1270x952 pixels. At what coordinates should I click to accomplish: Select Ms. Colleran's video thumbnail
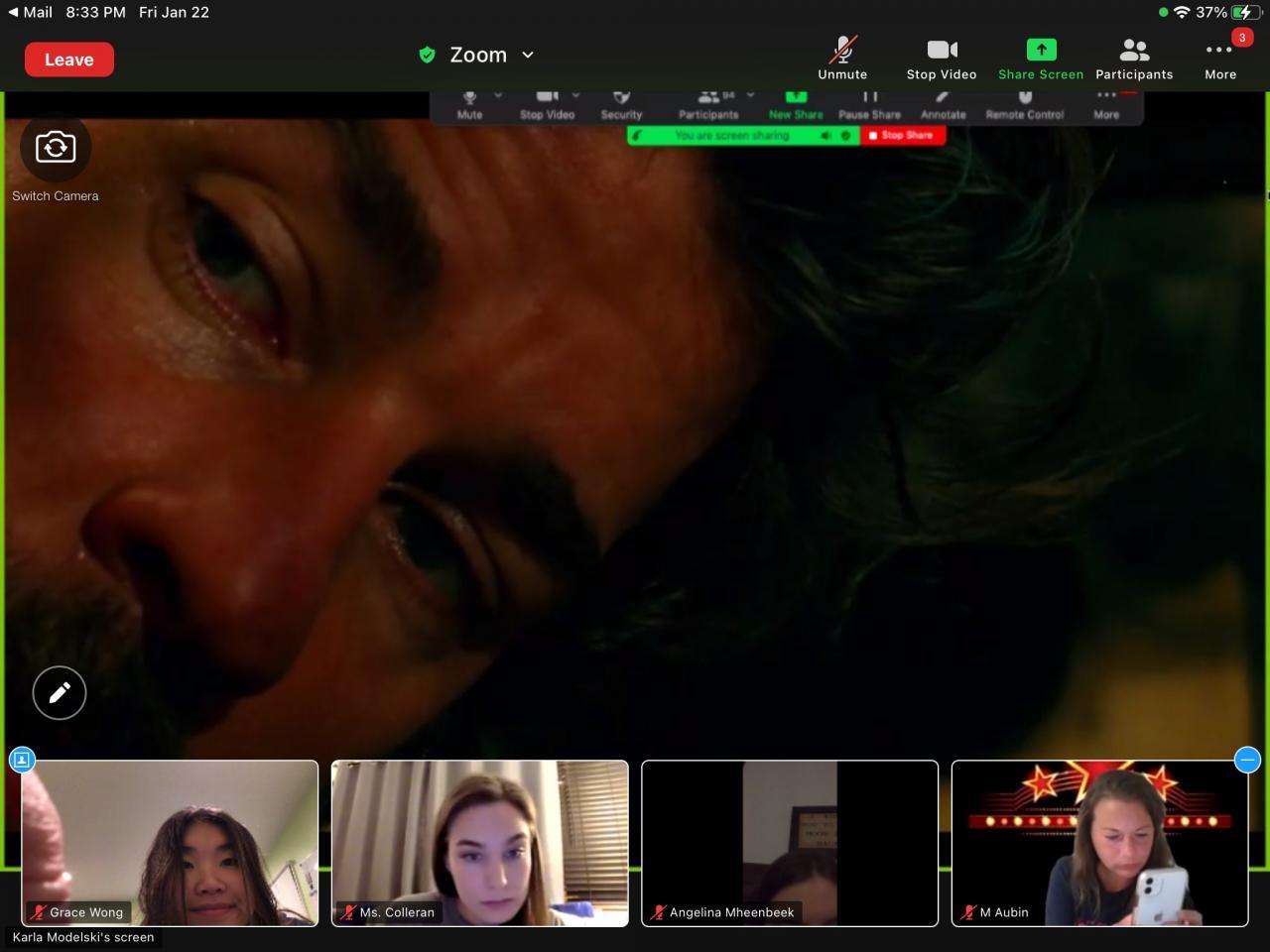(x=479, y=843)
